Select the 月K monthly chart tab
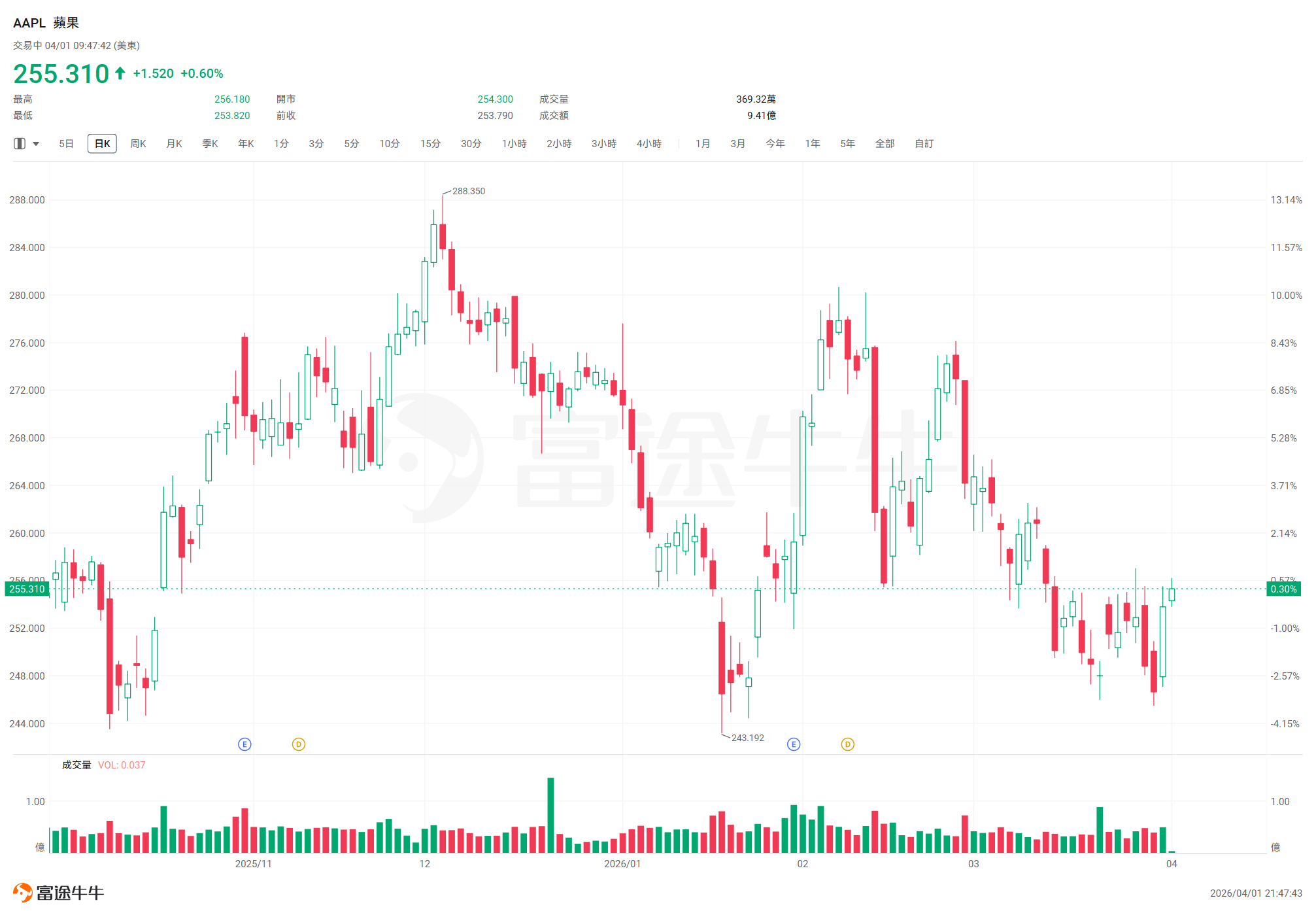 [174, 144]
